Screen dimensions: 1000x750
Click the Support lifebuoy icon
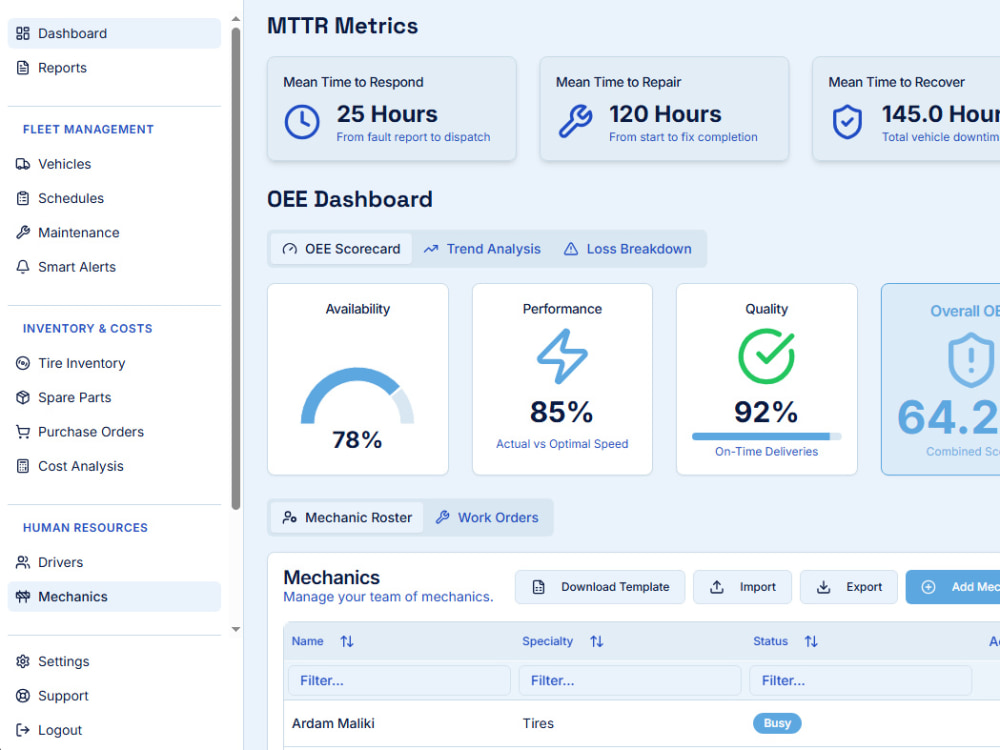tap(23, 696)
